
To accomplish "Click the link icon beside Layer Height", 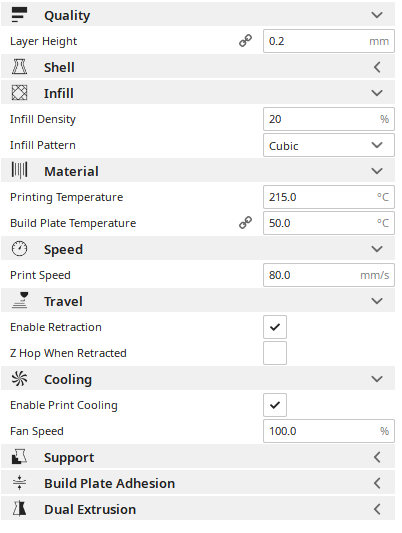I will tap(245, 41).
